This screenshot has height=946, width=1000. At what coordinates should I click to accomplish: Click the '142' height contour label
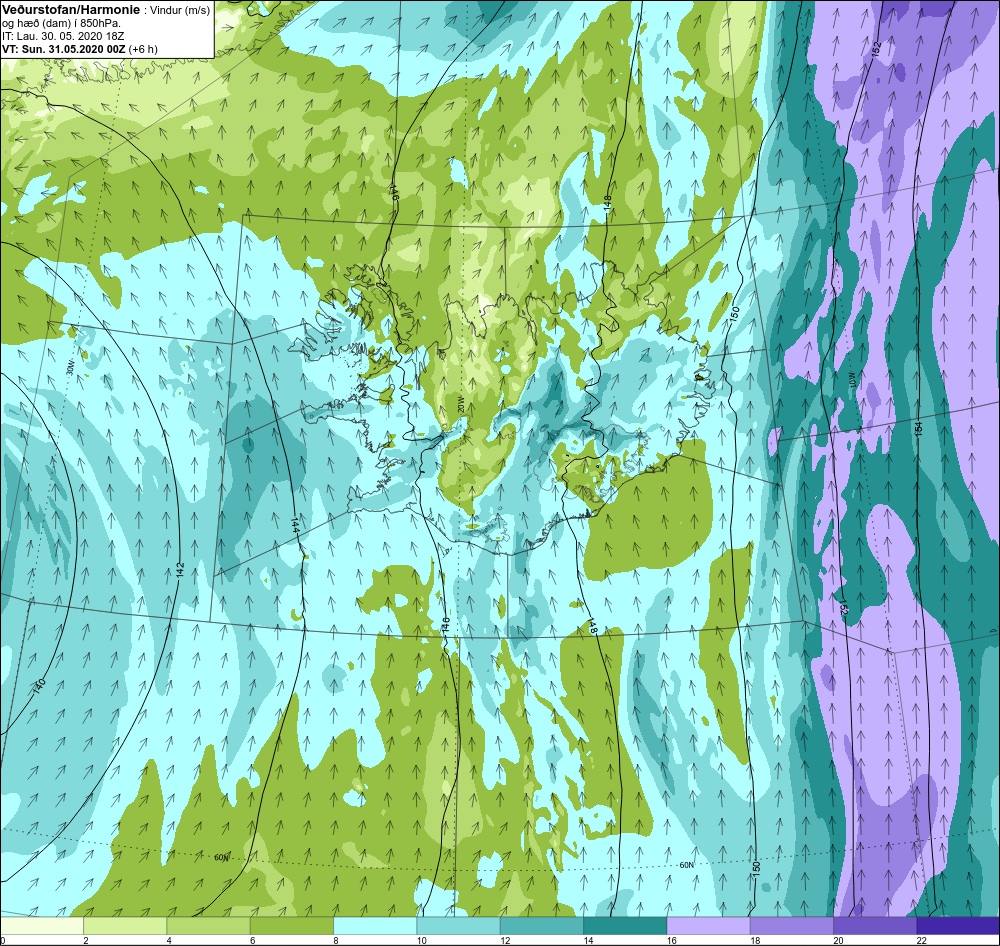tap(179, 568)
